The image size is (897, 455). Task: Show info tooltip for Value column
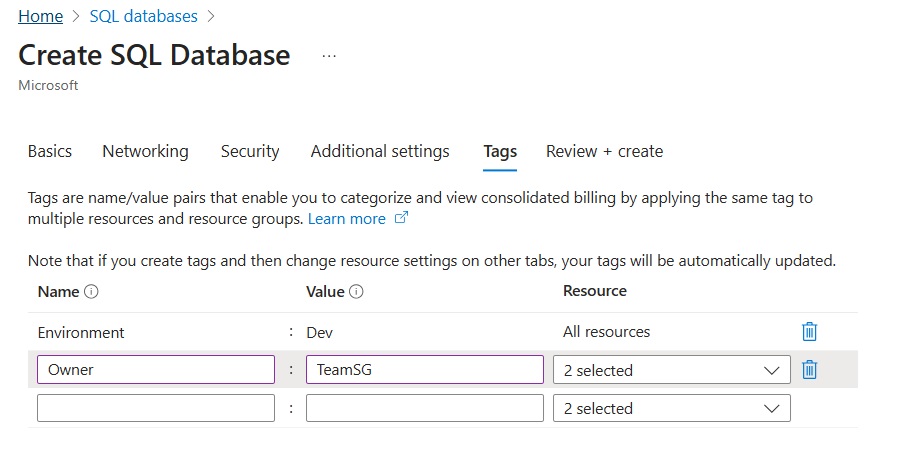pyautogui.click(x=356, y=291)
